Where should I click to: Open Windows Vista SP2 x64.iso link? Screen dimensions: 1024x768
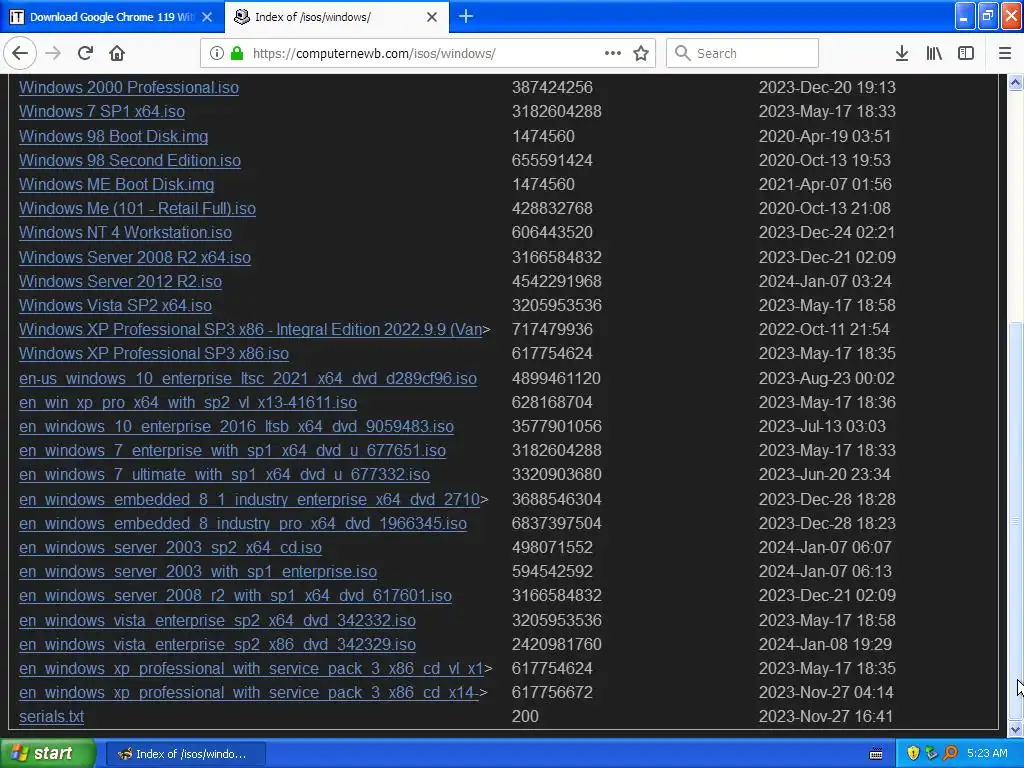tap(116, 306)
